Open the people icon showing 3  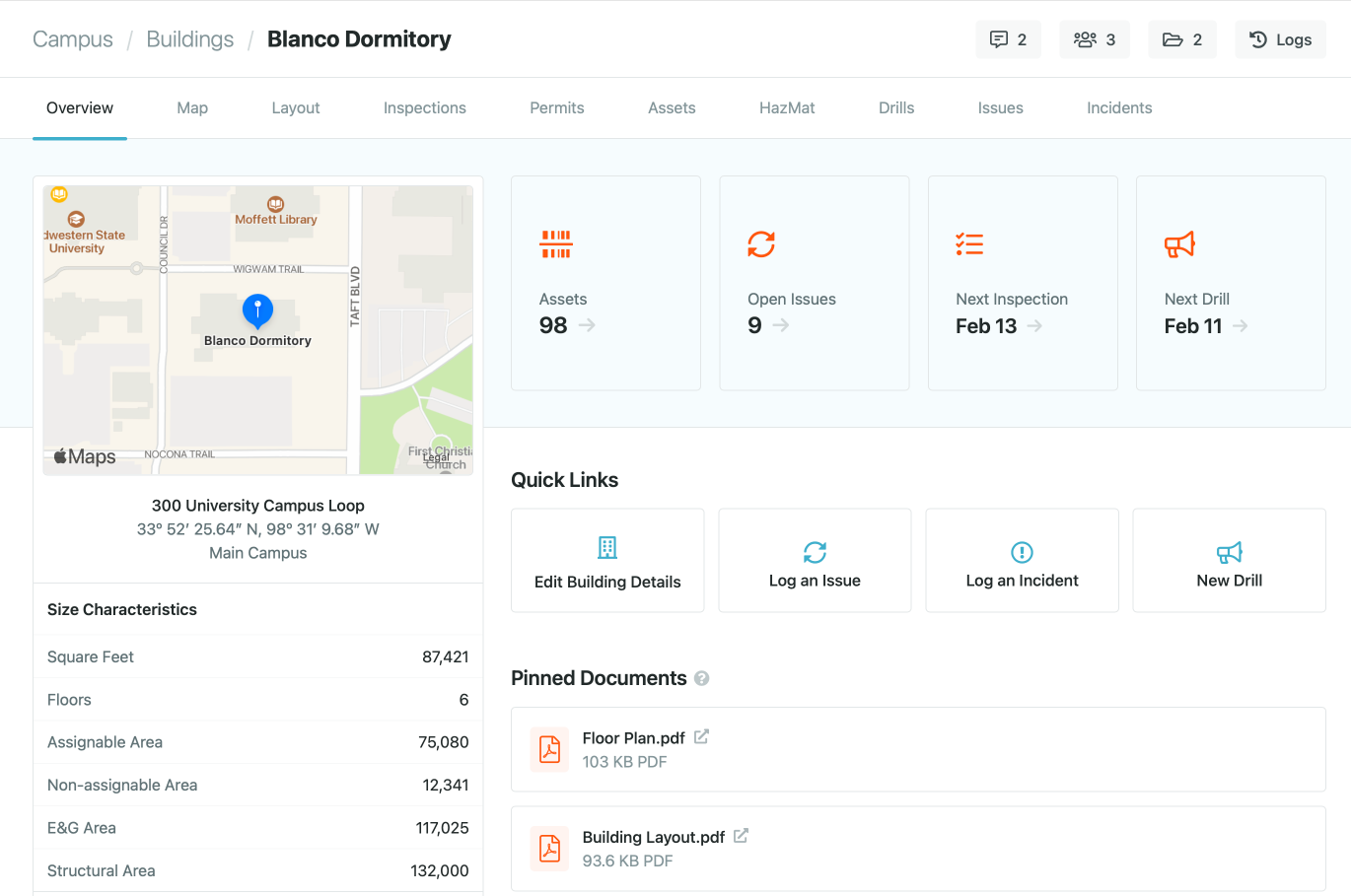click(x=1094, y=39)
